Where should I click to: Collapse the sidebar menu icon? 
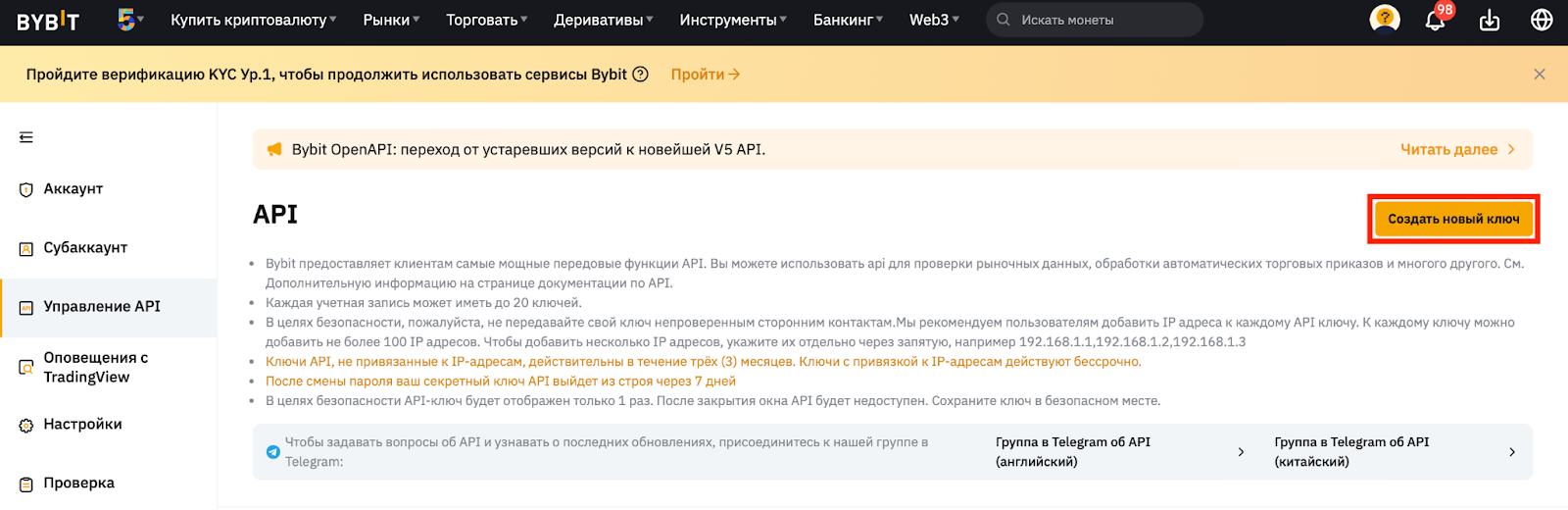click(26, 137)
